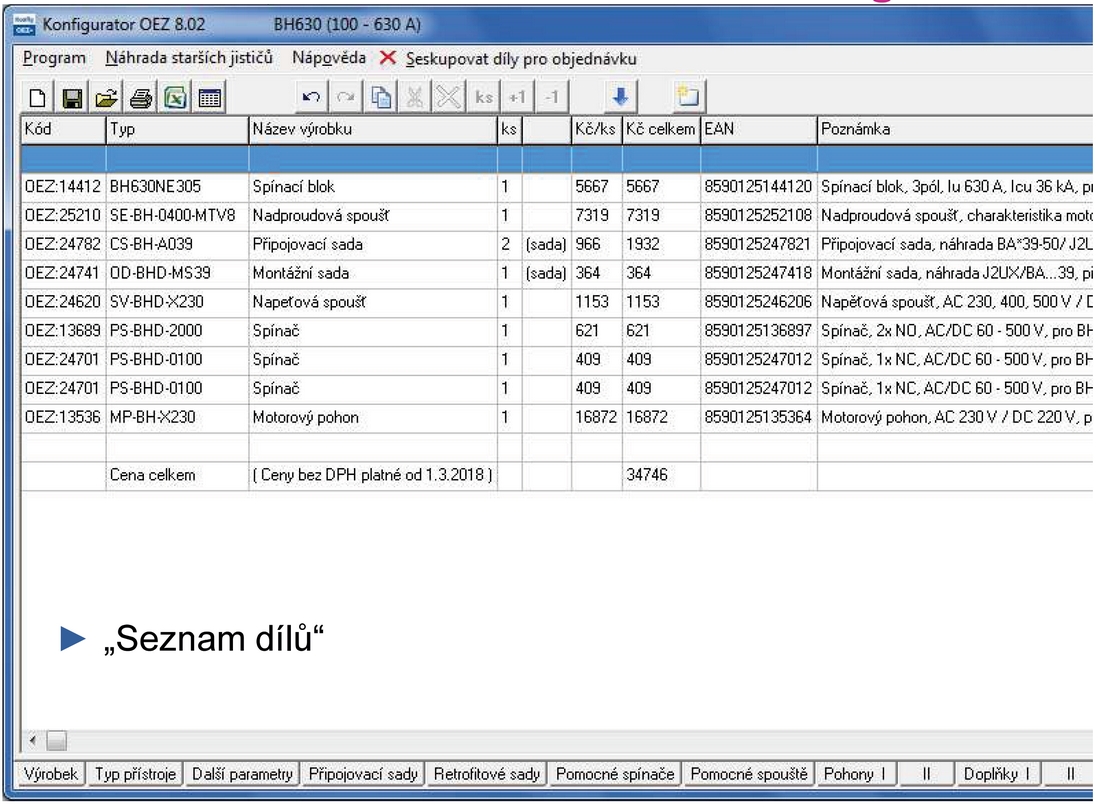
Task: Click the Montážní sada name cell
Action: coord(373,273)
